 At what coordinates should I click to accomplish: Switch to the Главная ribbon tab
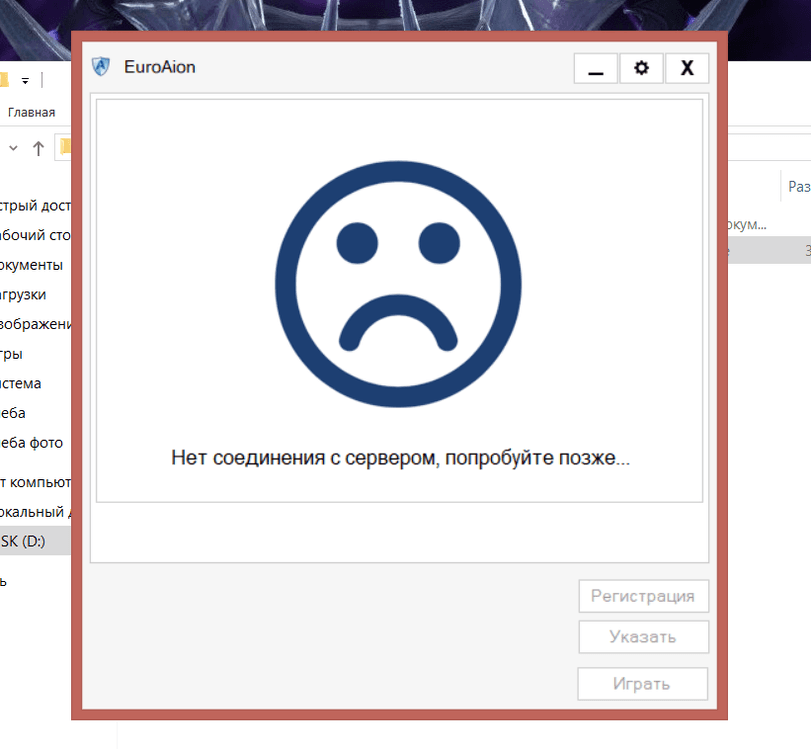click(31, 113)
